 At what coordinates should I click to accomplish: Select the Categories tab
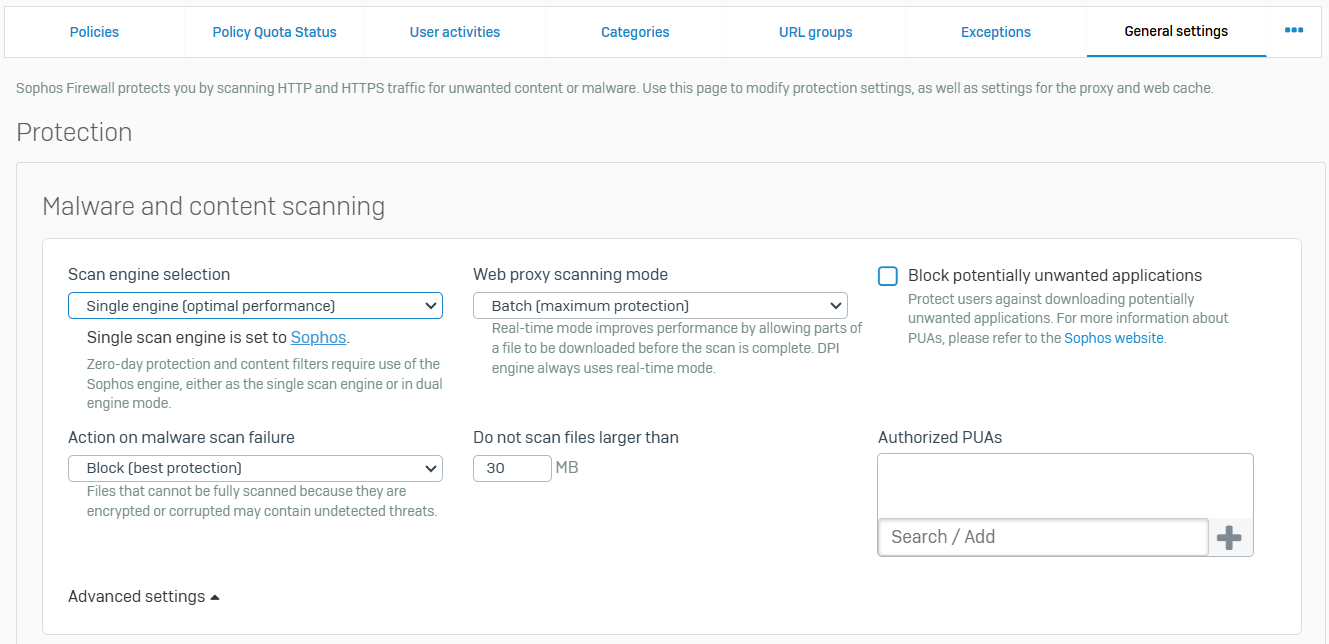click(x=635, y=32)
